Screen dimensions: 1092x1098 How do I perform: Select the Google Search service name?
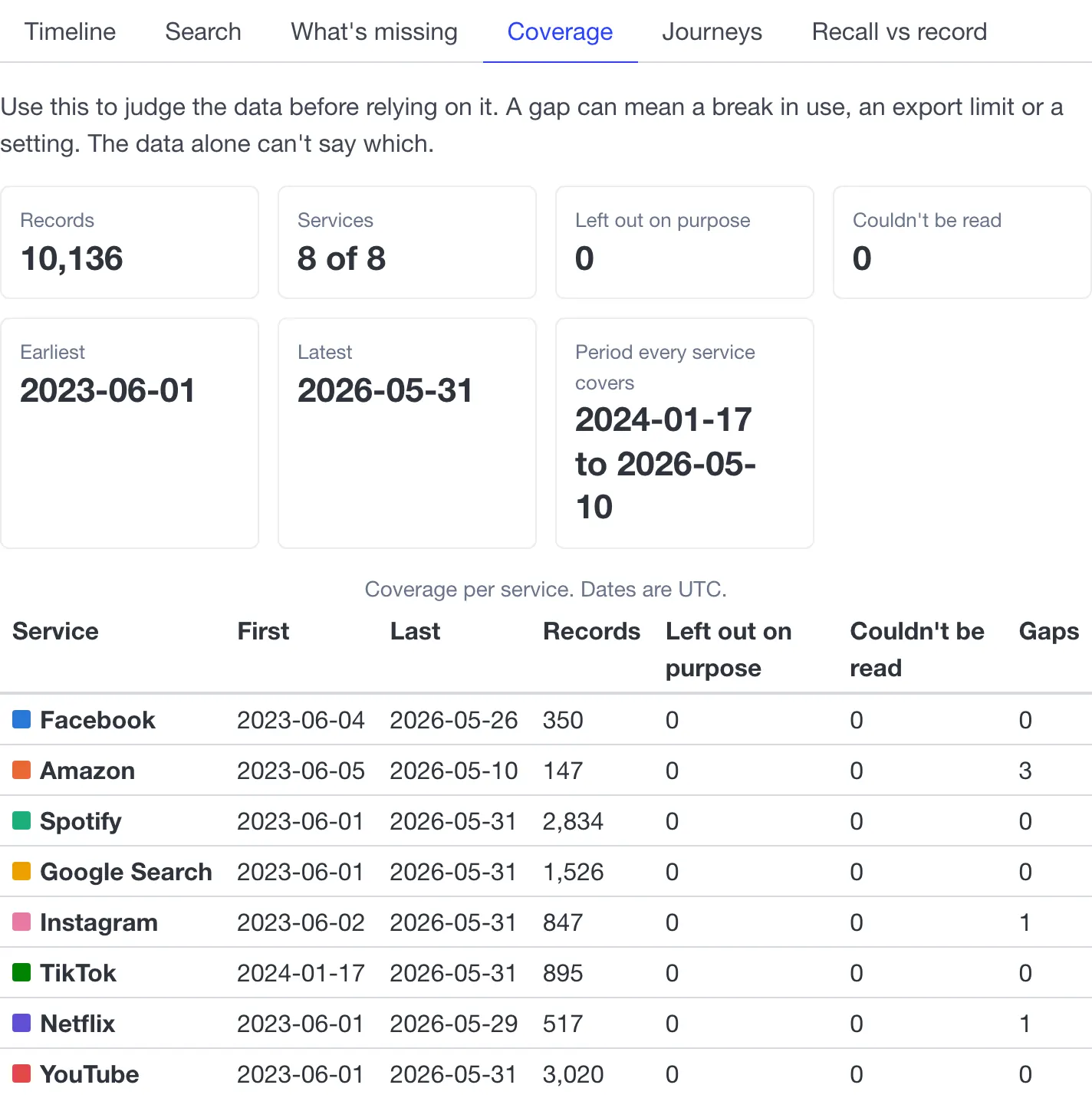(126, 872)
